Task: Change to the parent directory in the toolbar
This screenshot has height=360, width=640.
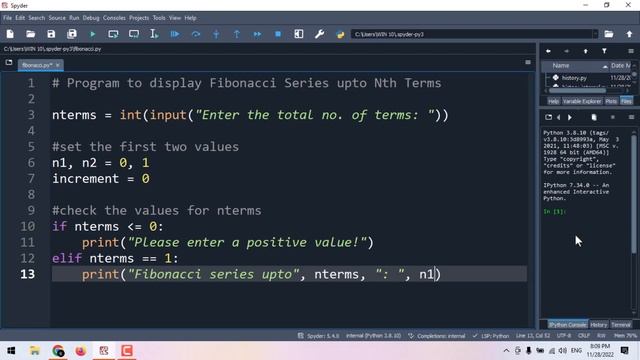Action: coord(629,34)
